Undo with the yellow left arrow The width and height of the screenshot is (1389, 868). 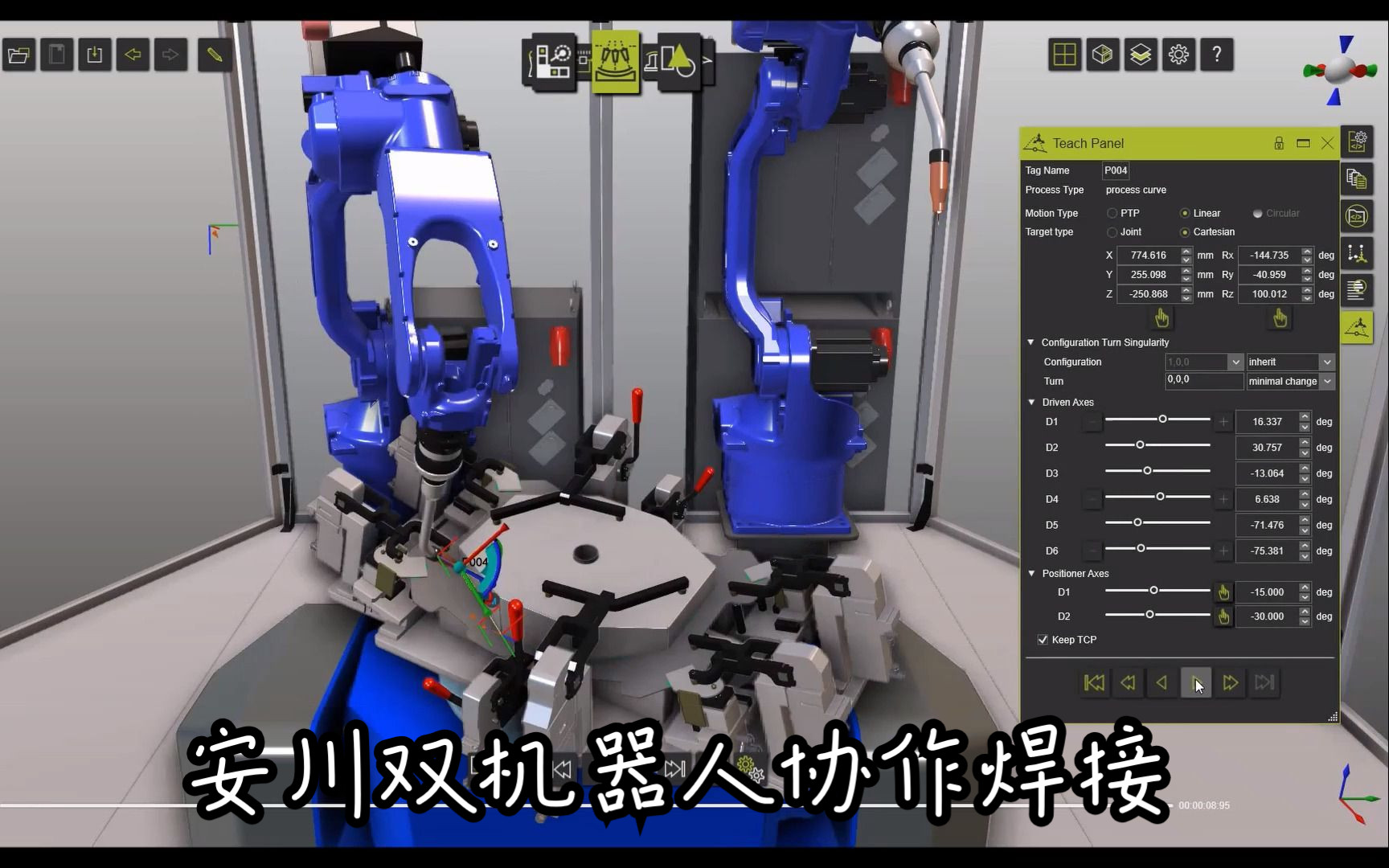coord(133,55)
